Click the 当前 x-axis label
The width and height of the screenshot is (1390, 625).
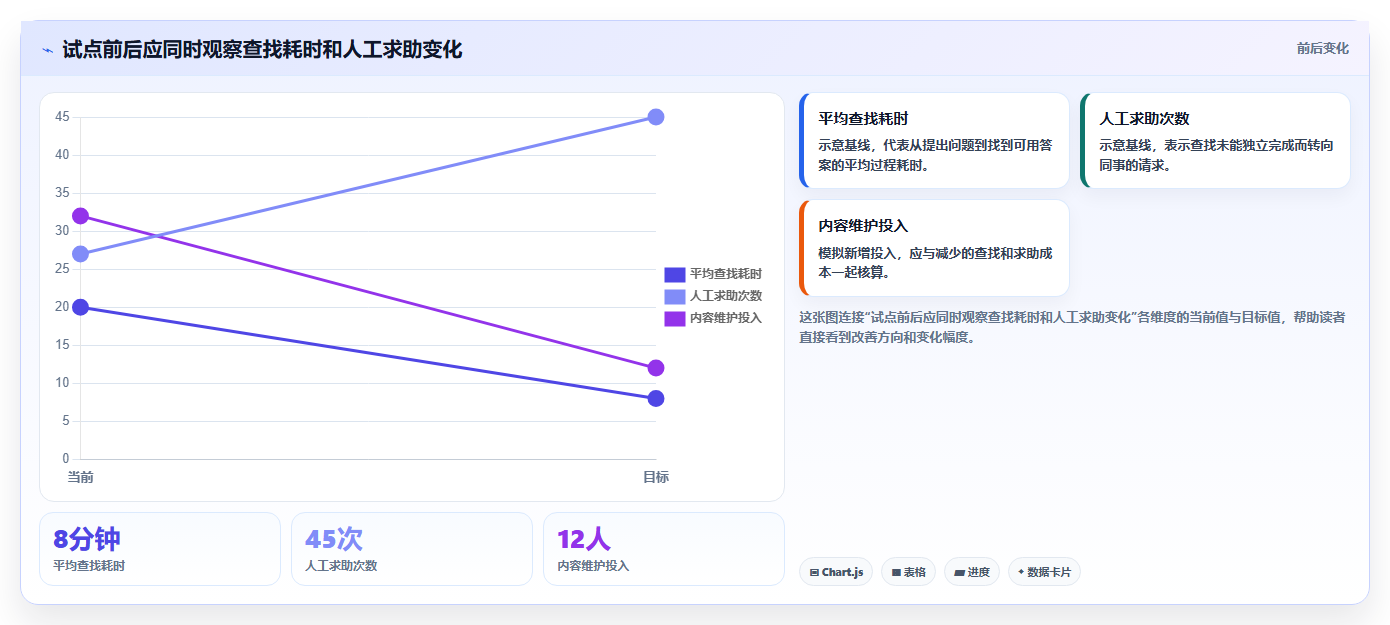click(x=81, y=477)
